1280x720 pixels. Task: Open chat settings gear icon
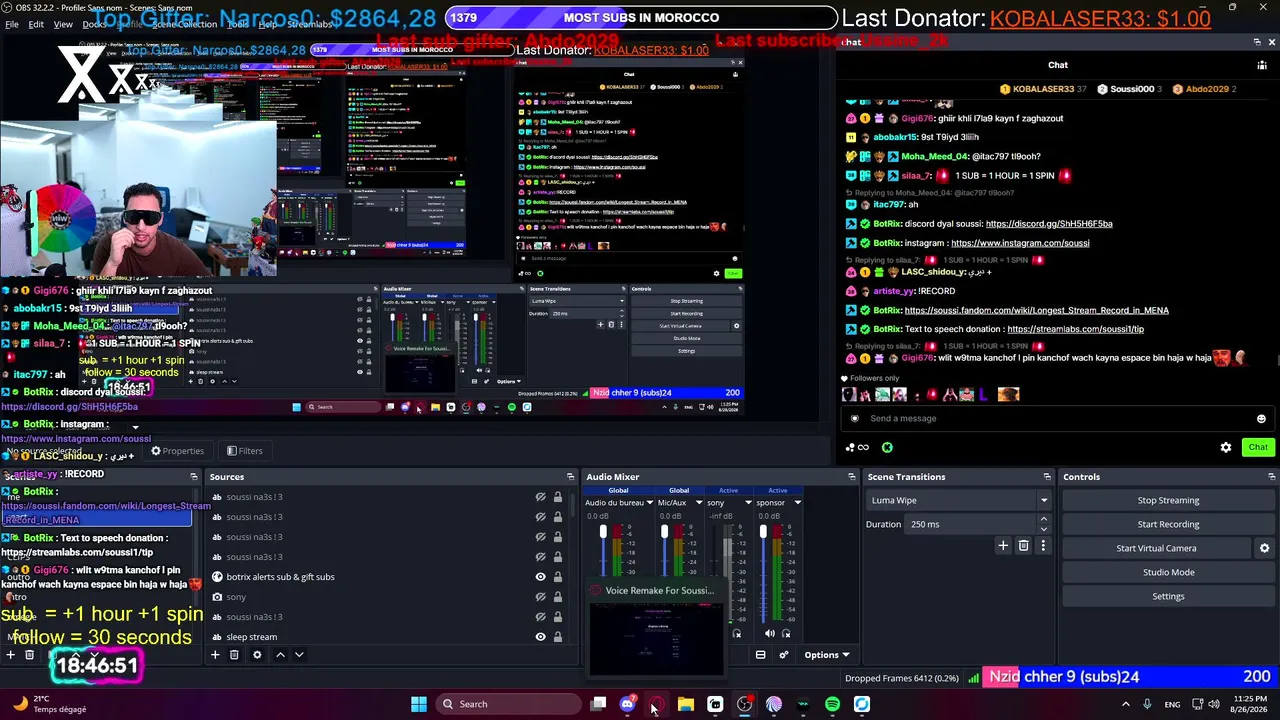tap(1226, 447)
